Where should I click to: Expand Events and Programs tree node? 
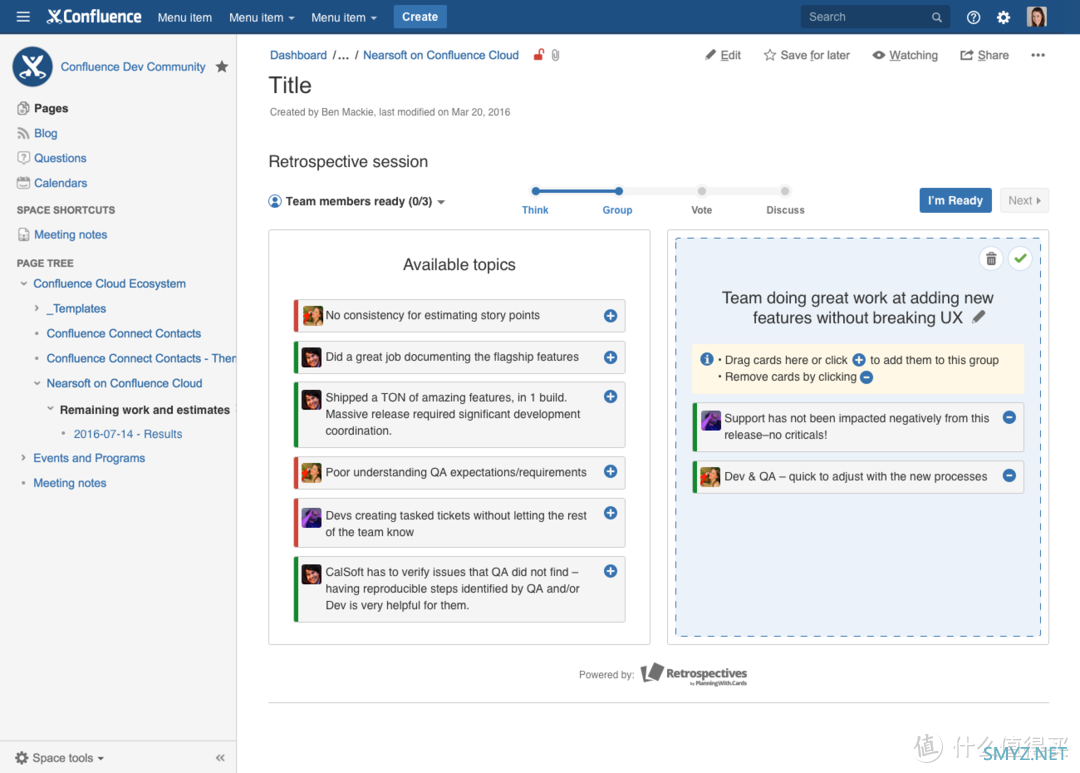click(x=23, y=457)
